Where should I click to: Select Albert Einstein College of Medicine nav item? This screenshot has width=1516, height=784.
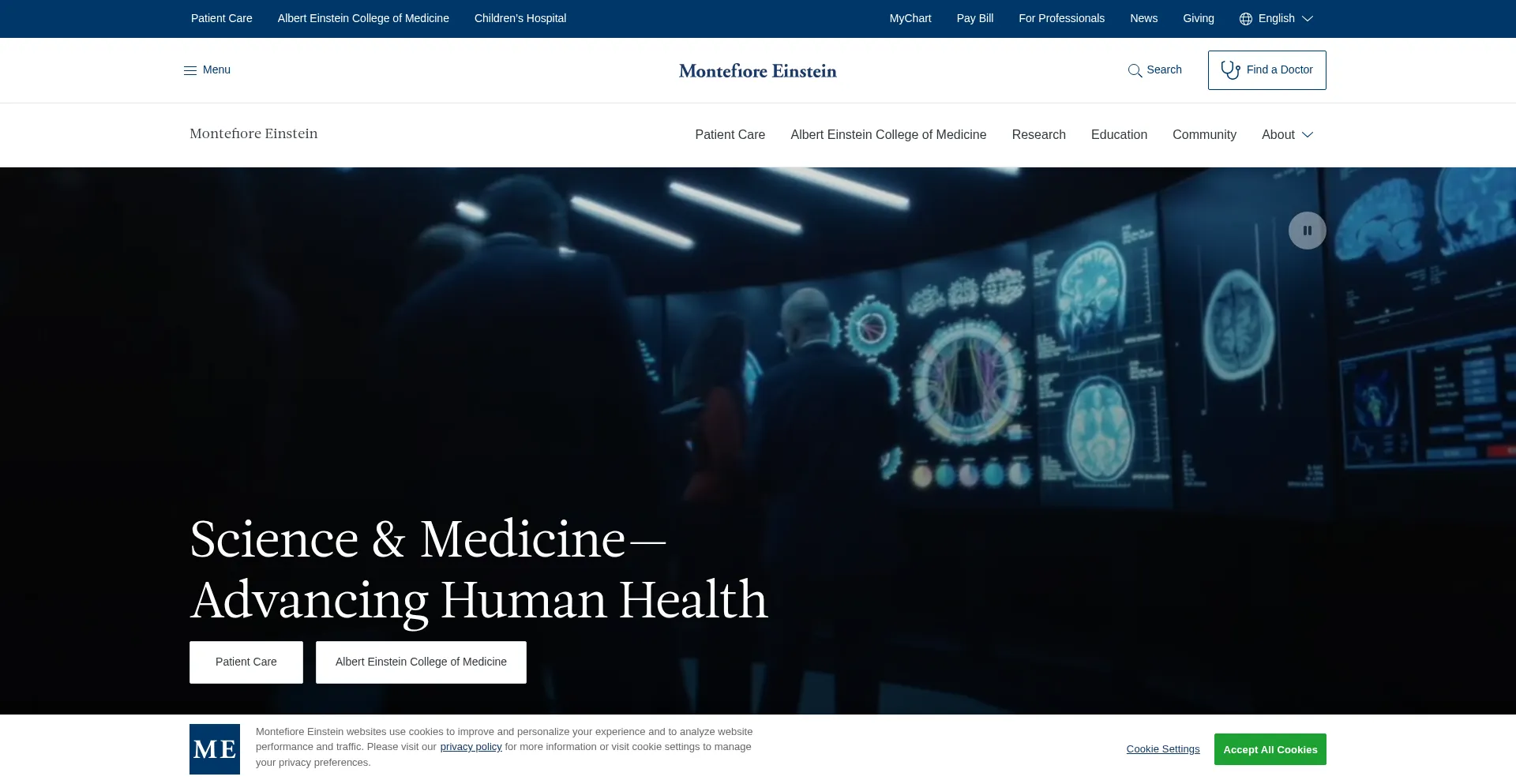(889, 135)
